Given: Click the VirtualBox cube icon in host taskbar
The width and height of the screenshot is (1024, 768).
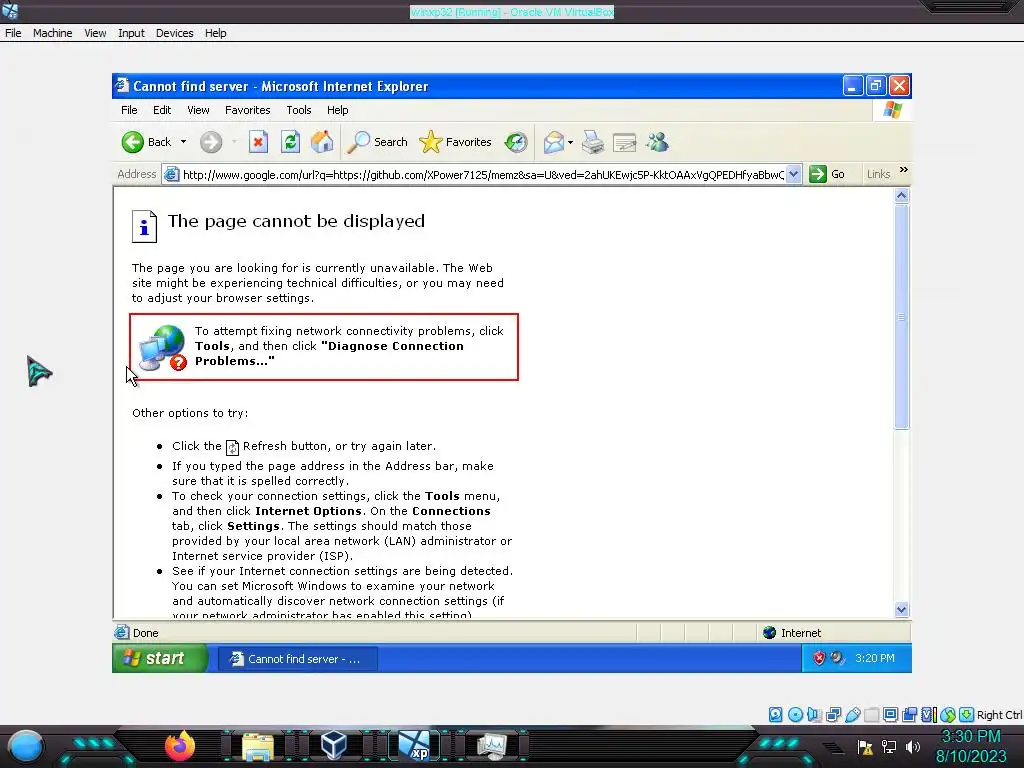Looking at the screenshot, I should (x=334, y=745).
